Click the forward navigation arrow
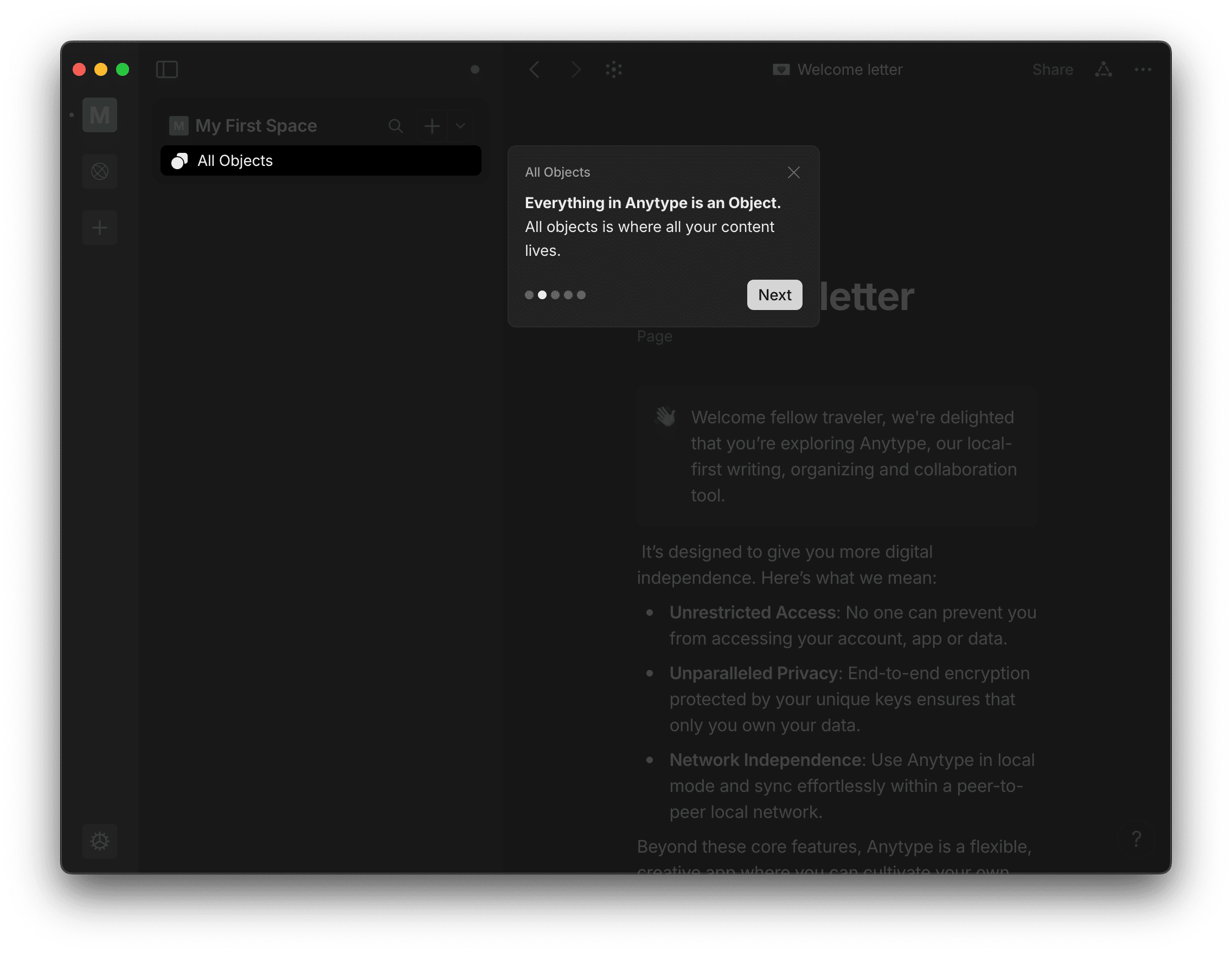The image size is (1232, 954). click(575, 69)
